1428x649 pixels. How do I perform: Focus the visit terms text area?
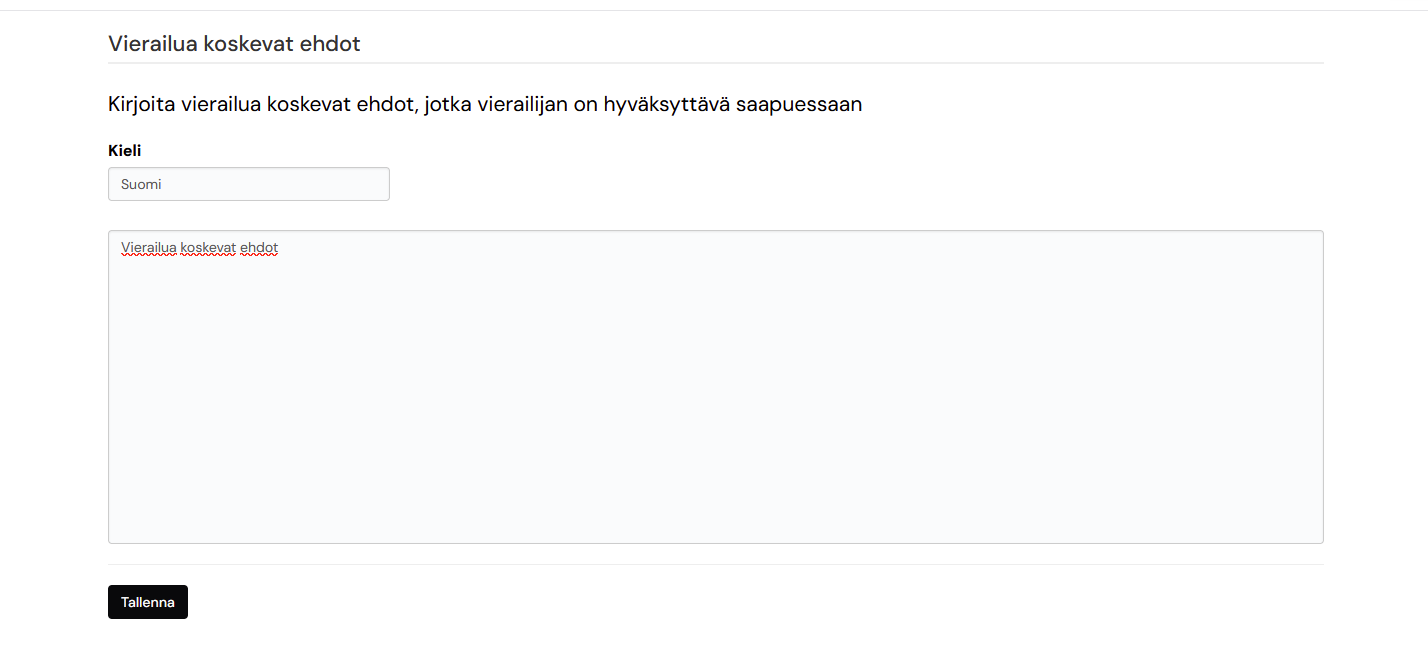716,387
